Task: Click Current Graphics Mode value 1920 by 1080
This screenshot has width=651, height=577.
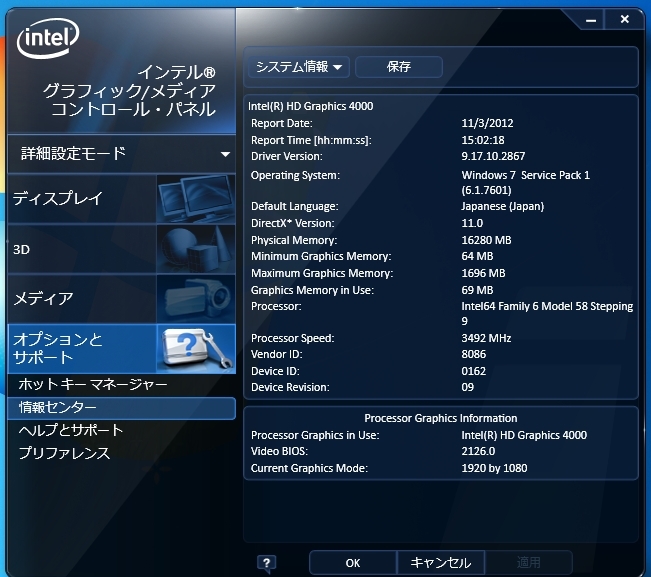Action: tap(494, 468)
